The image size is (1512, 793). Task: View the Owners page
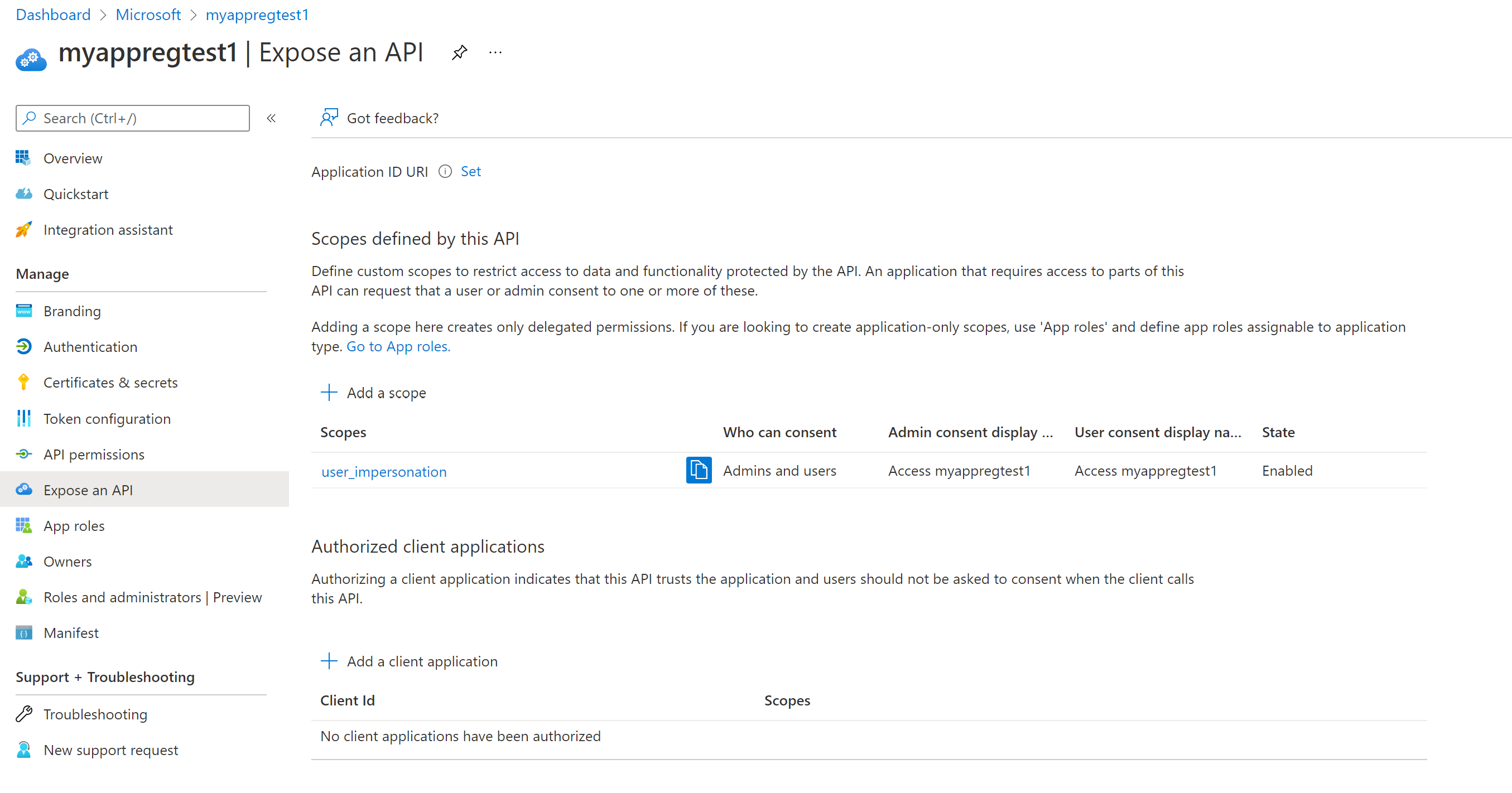pyautogui.click(x=68, y=562)
